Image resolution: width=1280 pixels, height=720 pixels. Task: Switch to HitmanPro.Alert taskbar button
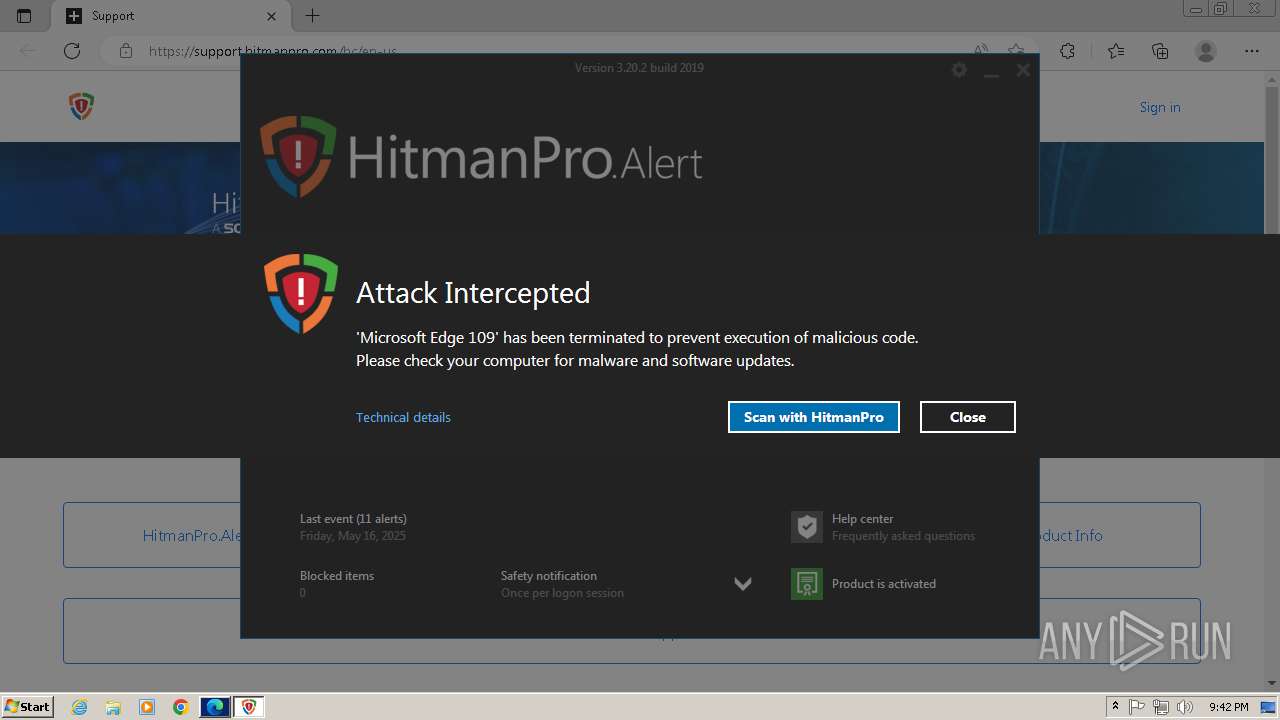click(x=249, y=707)
